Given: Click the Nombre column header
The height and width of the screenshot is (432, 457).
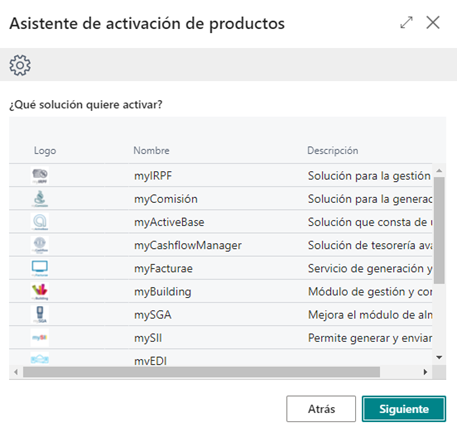Looking at the screenshot, I should tap(151, 151).
